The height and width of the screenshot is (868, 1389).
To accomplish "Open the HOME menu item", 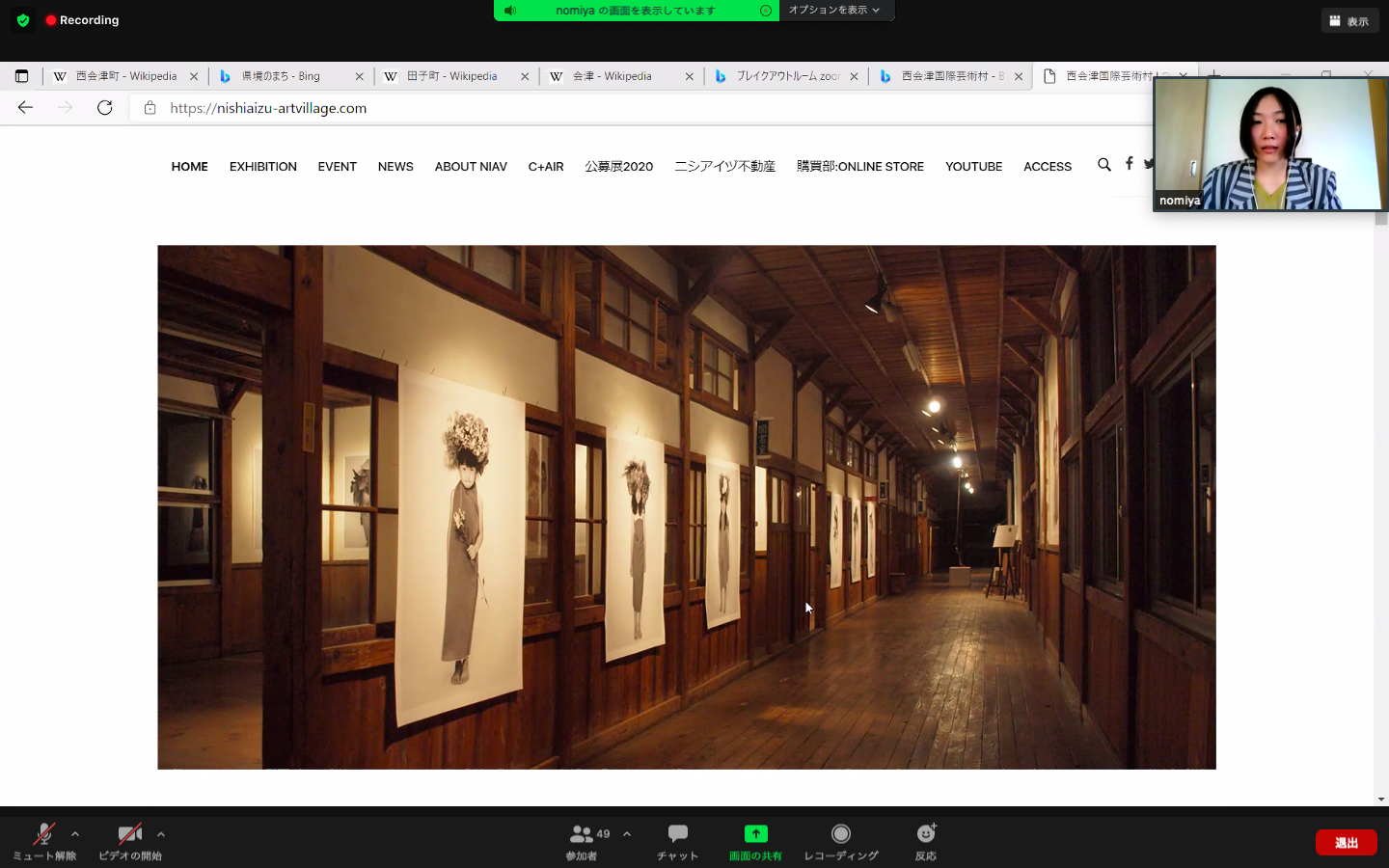I will point(190,167).
